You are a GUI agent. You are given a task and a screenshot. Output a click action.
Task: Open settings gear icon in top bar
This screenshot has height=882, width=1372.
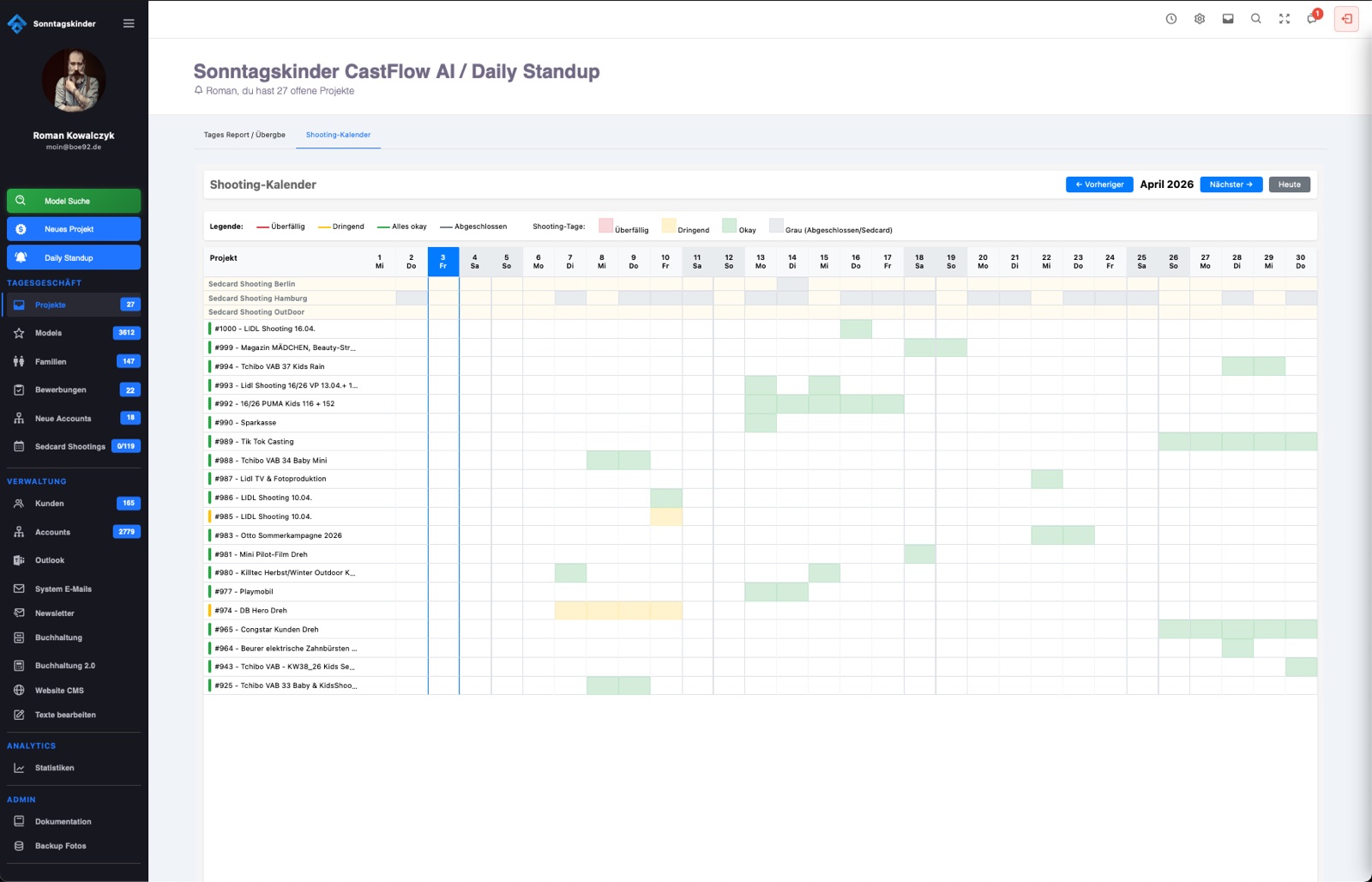[1200, 19]
